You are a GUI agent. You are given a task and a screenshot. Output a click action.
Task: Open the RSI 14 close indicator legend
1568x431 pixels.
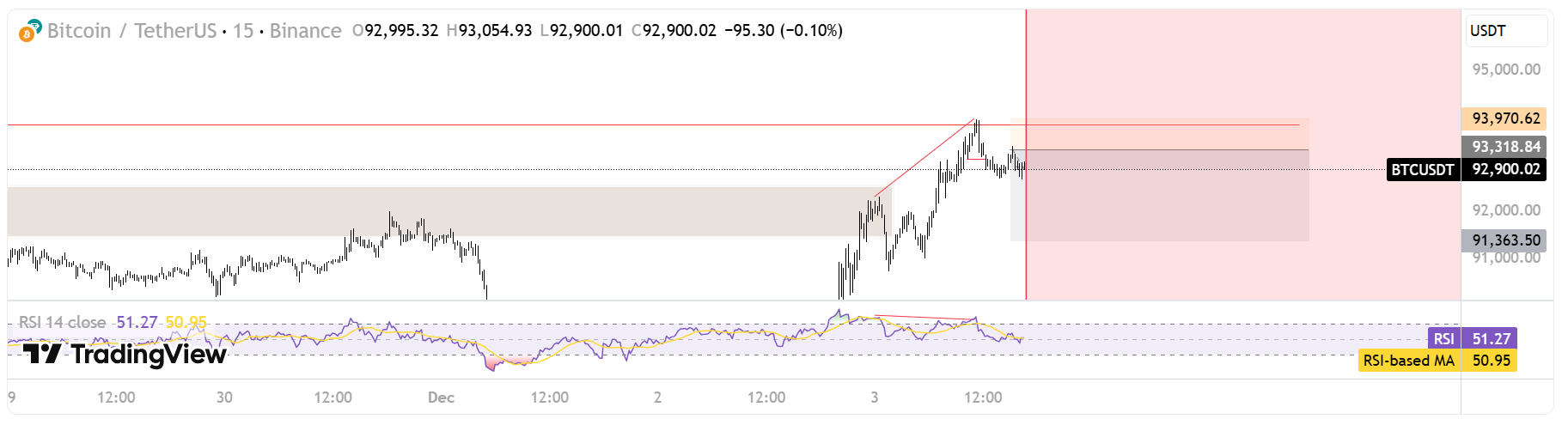click(62, 323)
